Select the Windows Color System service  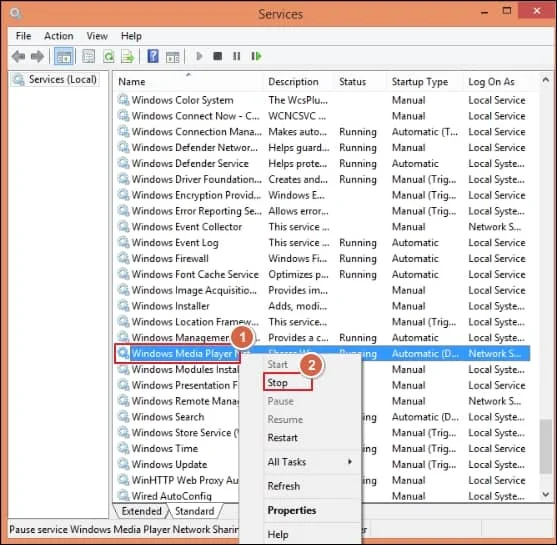(x=323, y=100)
